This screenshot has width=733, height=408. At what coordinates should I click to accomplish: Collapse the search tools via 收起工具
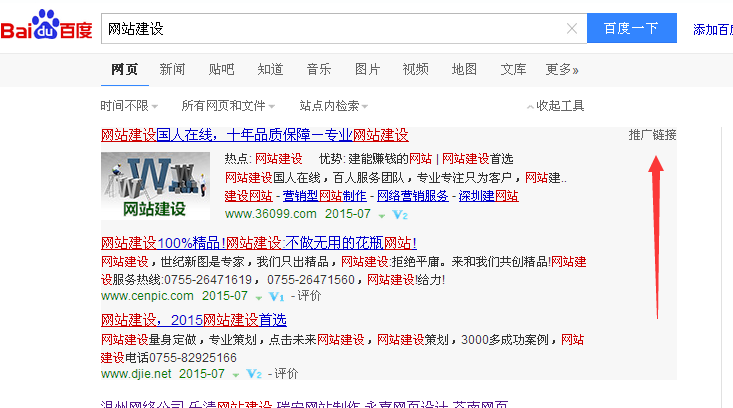pos(555,106)
